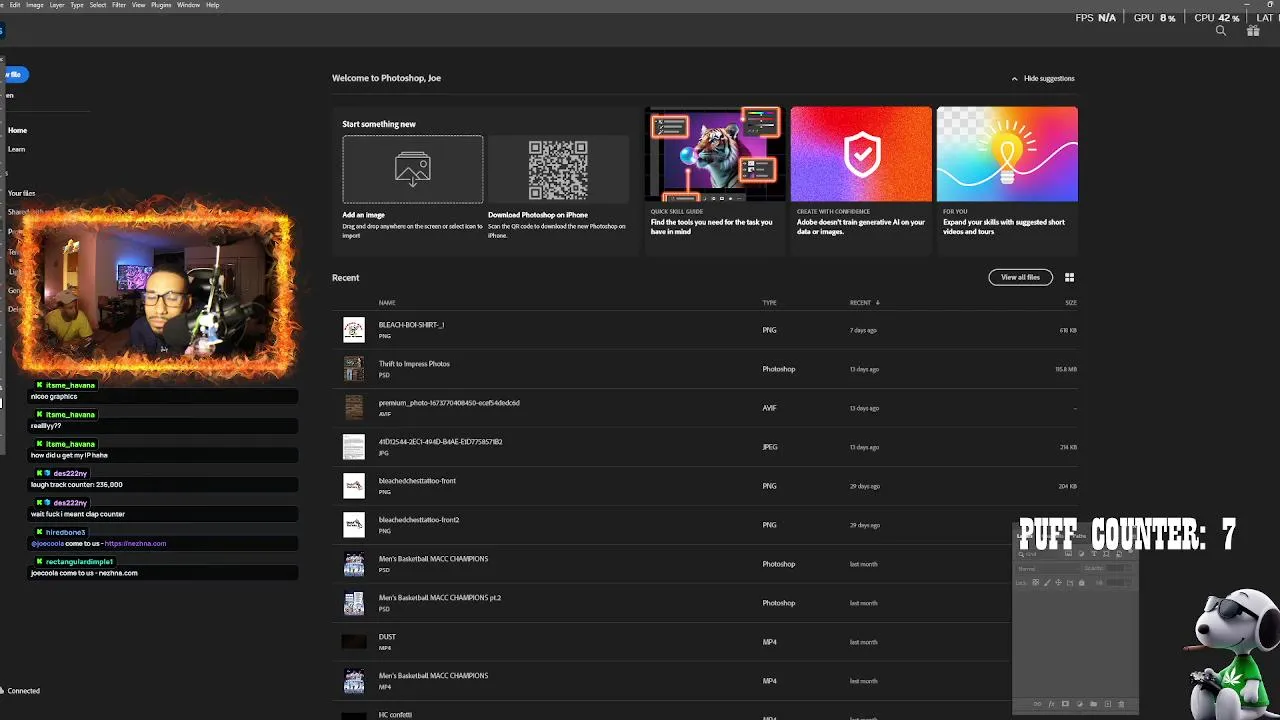Switch recent files to grid view

1069,277
